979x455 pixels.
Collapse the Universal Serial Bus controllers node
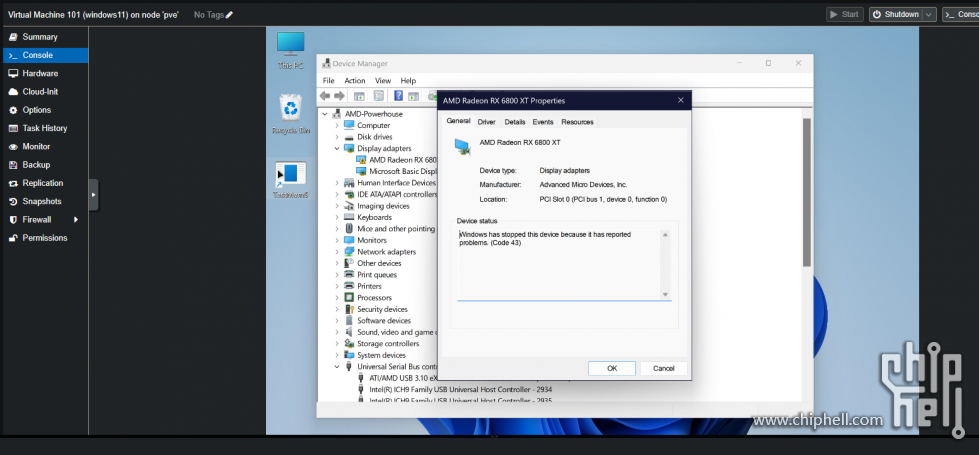click(337, 366)
